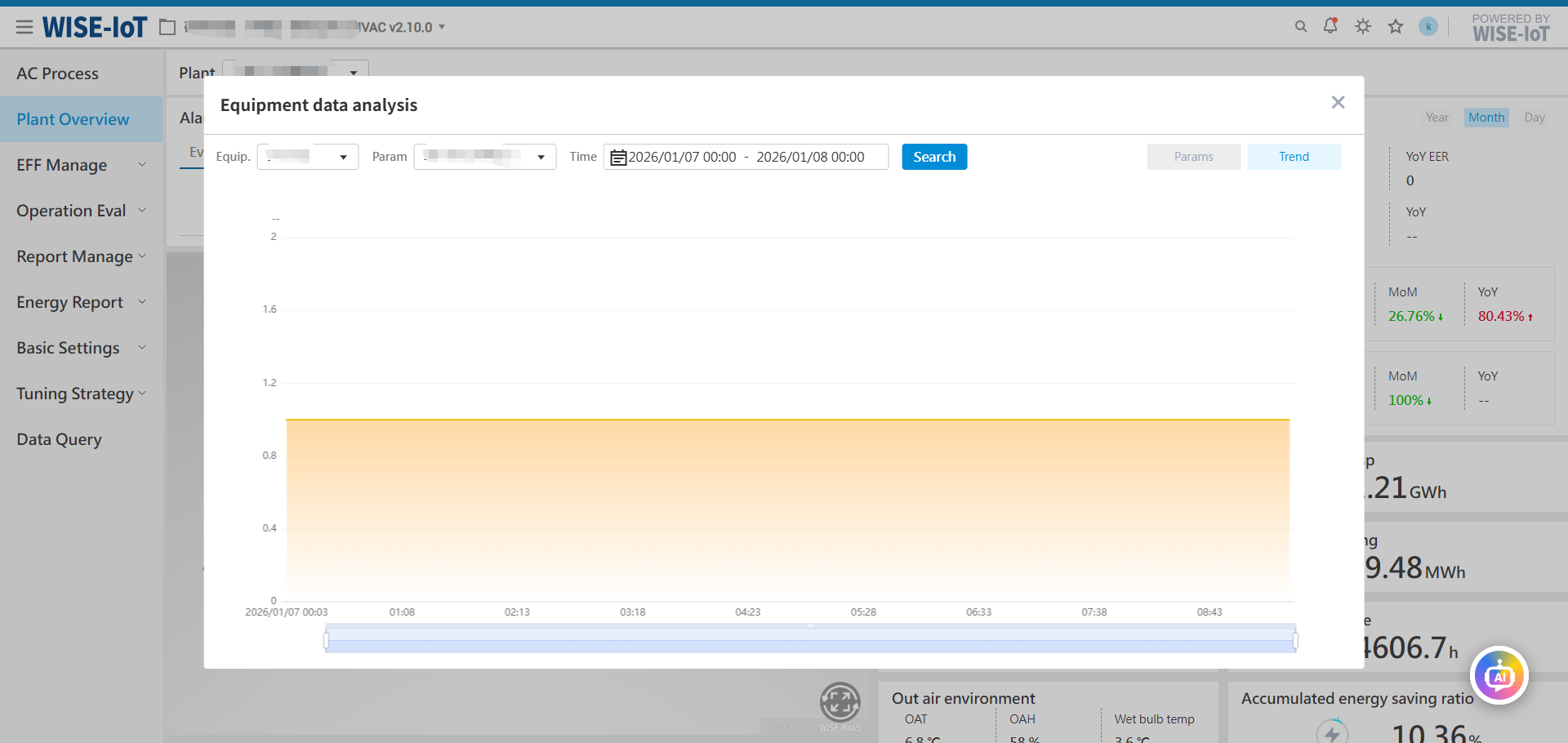Select the Month period toggle
Screen dimensions: 1568x743
point(1486,118)
